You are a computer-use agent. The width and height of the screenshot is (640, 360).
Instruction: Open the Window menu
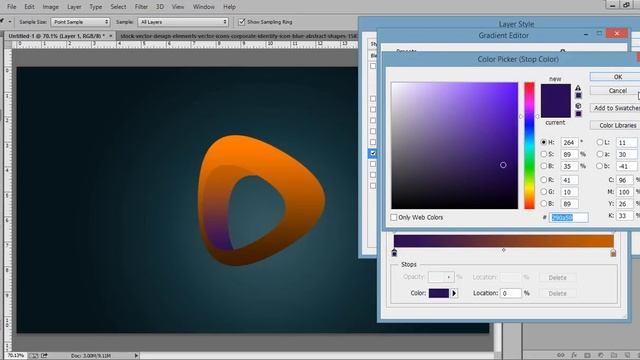[203, 7]
